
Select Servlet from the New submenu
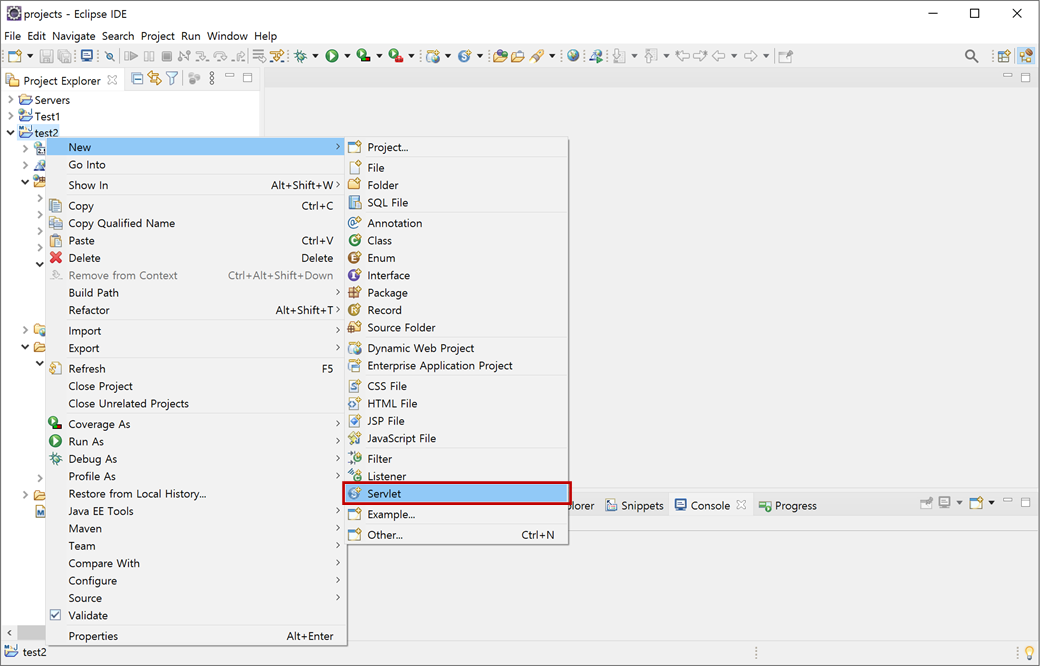[457, 494]
